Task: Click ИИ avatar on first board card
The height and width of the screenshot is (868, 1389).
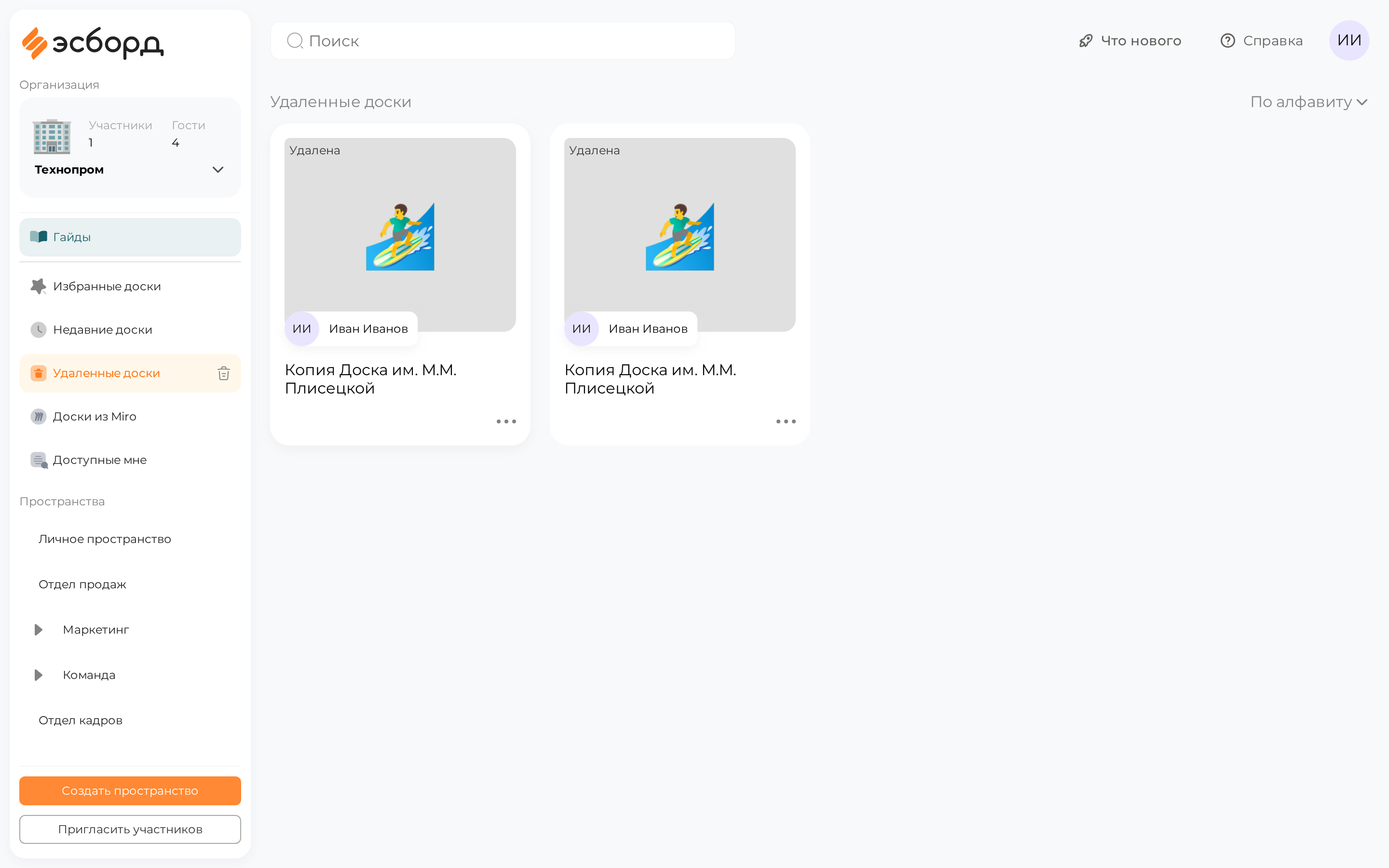Action: coord(302,328)
